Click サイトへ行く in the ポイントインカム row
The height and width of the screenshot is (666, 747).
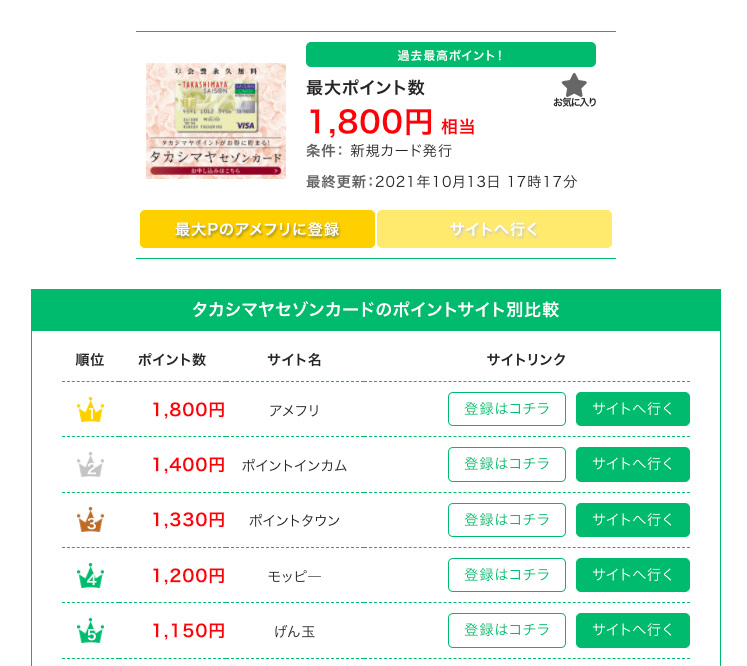[633, 464]
